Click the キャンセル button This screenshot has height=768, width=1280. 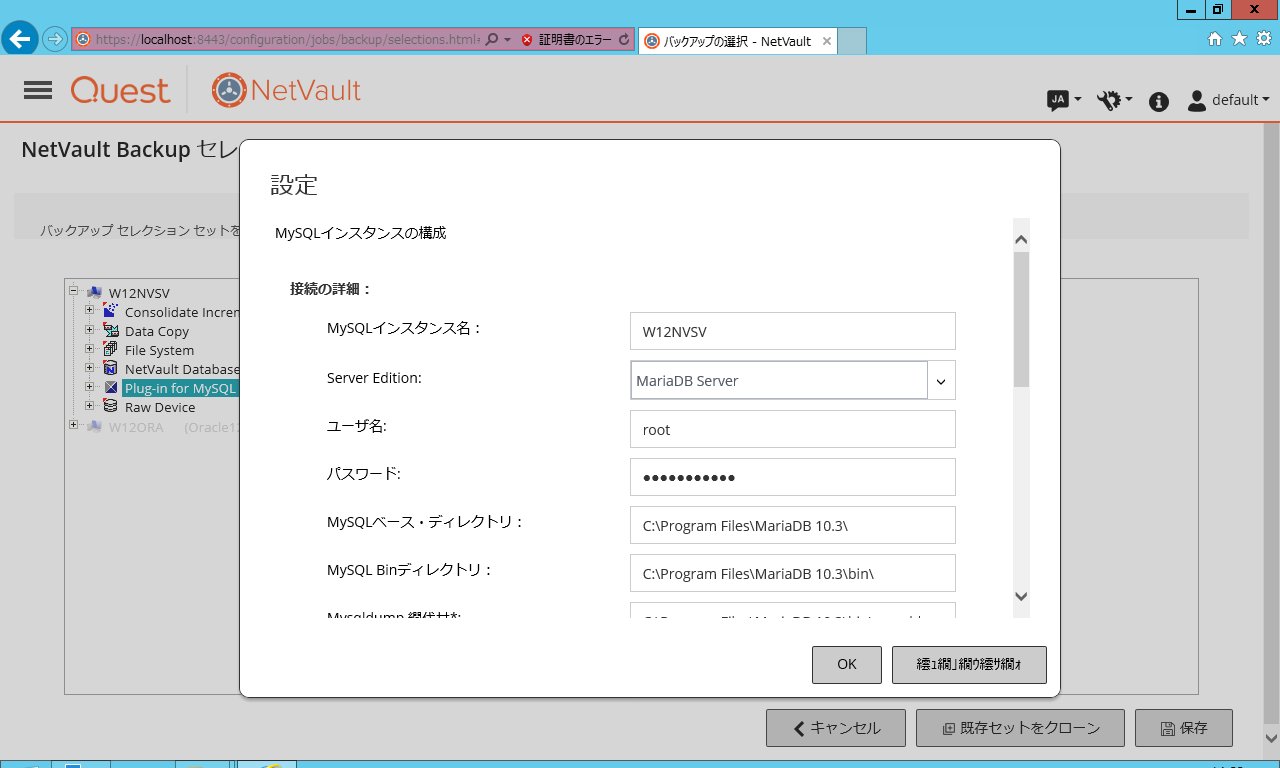pyautogui.click(x=836, y=728)
